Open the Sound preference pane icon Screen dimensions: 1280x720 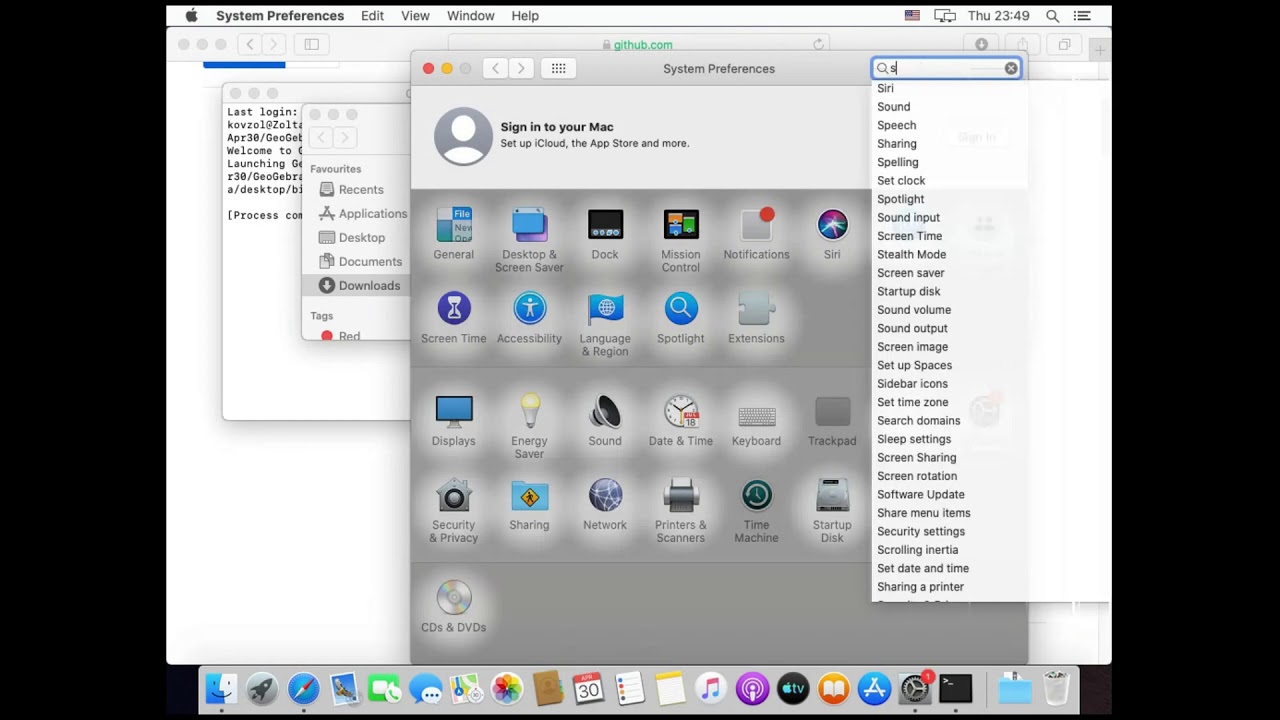click(605, 411)
